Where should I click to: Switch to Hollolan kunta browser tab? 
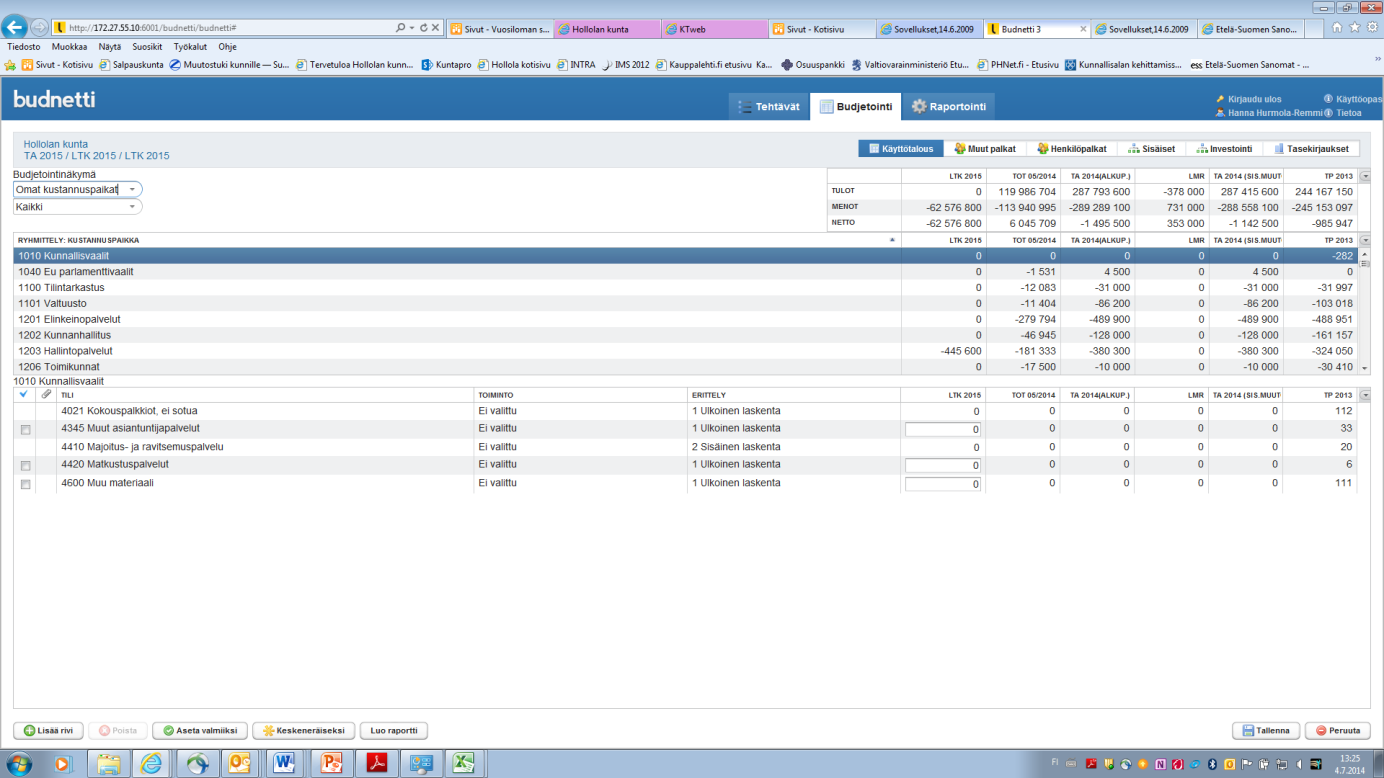tap(606, 29)
